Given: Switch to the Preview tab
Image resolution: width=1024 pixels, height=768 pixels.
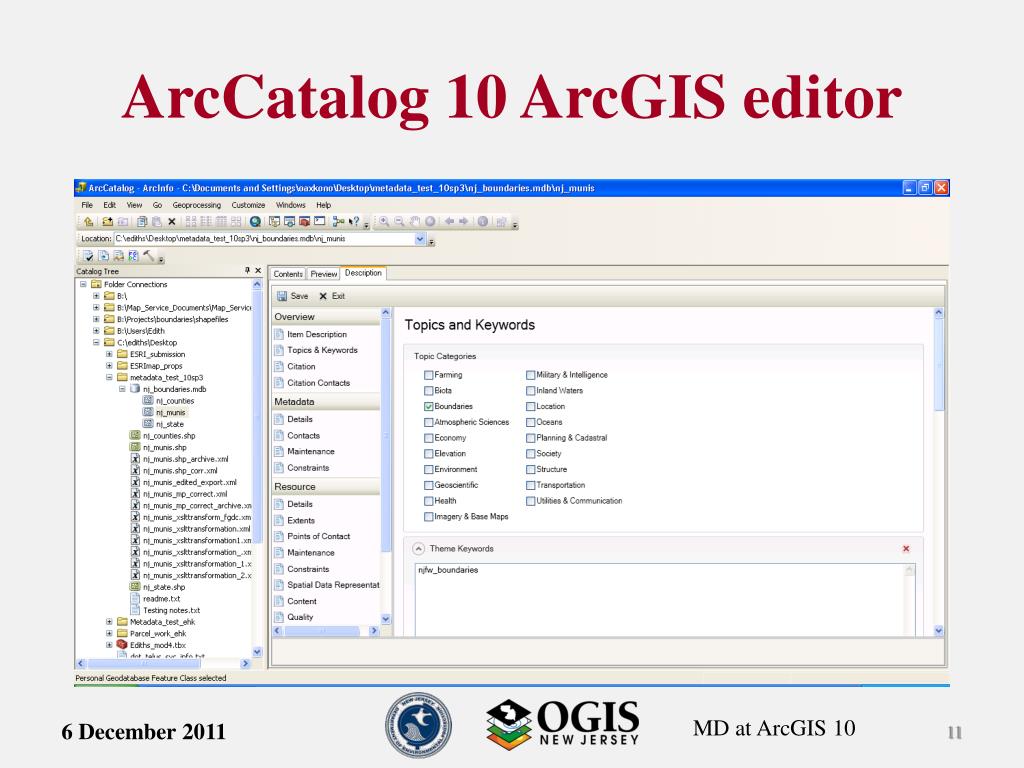Looking at the screenshot, I should [x=323, y=274].
